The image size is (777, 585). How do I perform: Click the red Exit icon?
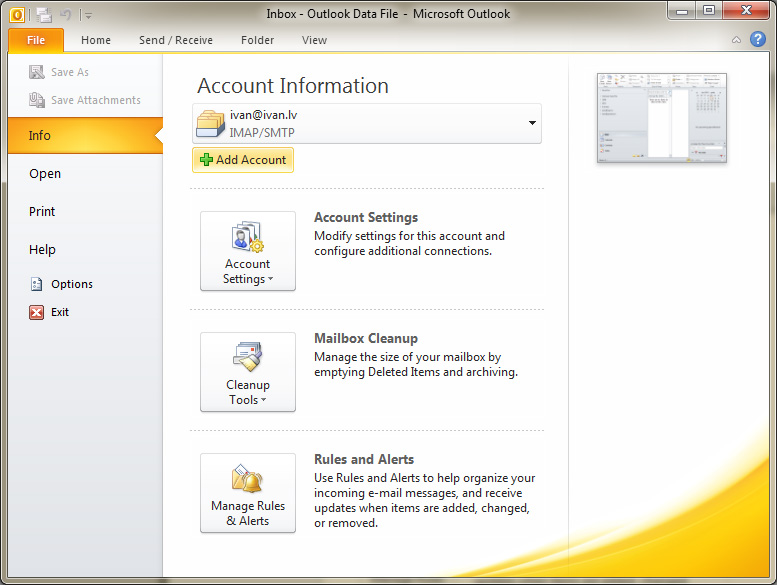pyautogui.click(x=36, y=312)
